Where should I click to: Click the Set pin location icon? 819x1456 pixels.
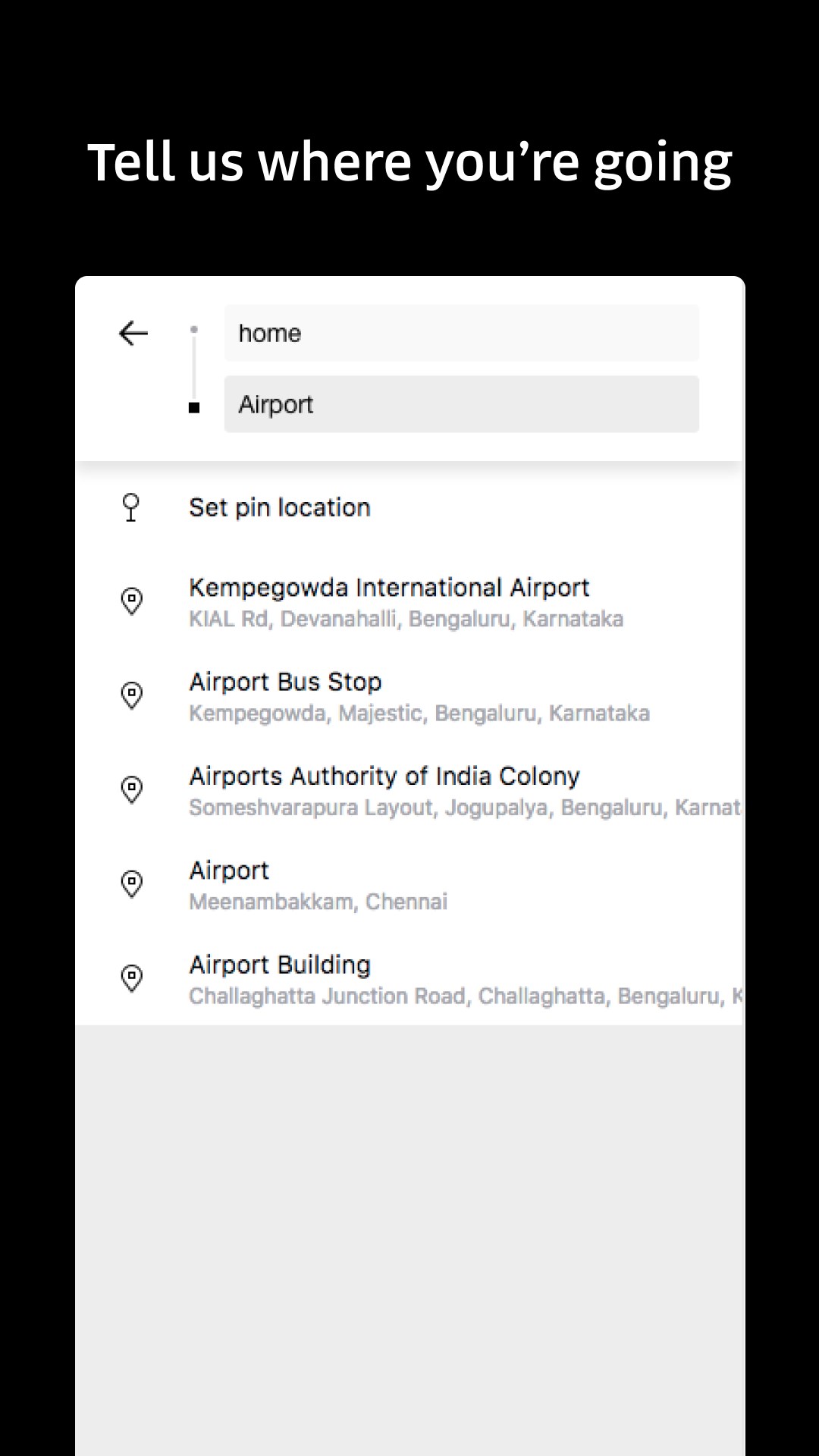coord(131,507)
